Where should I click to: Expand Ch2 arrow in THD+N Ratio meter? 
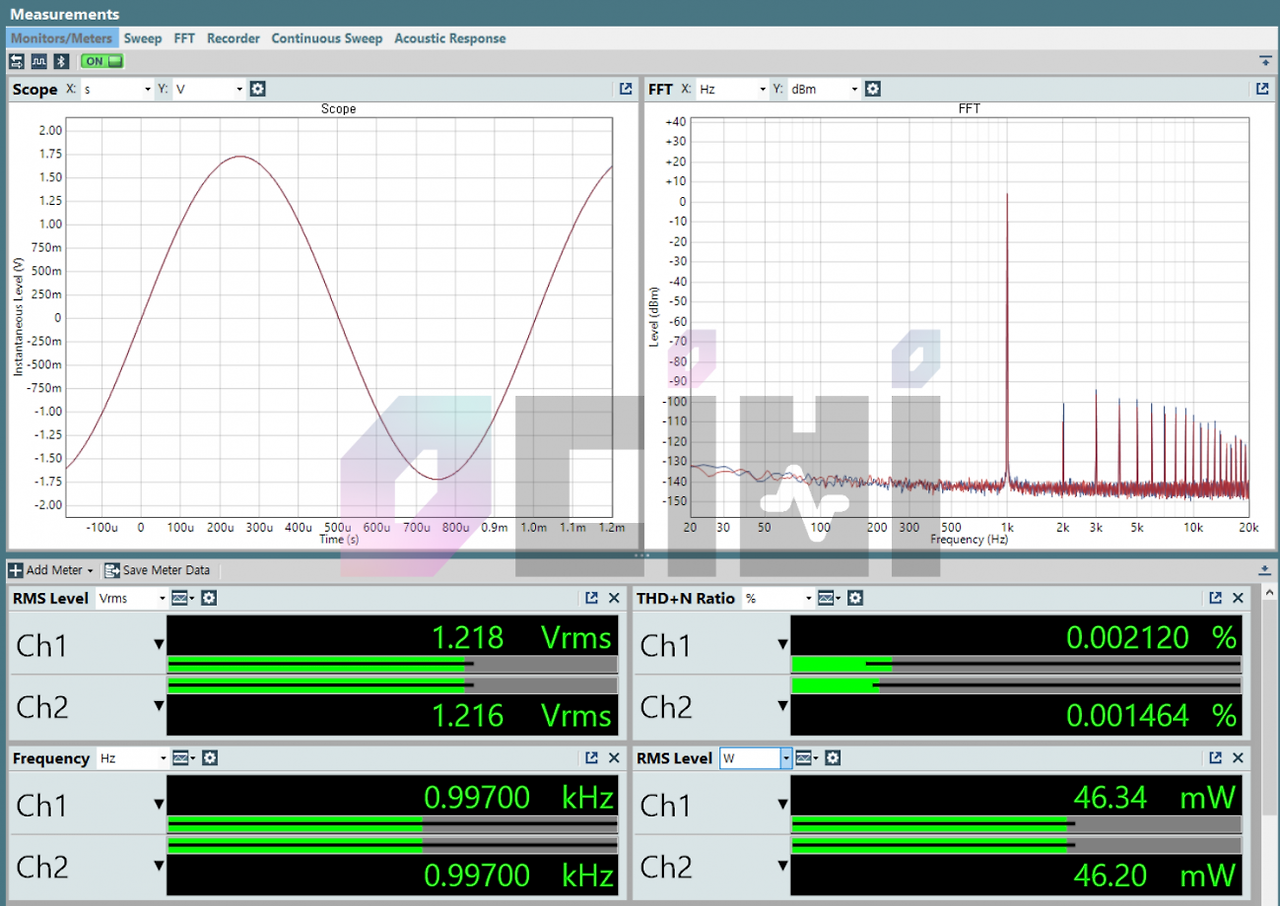[783, 706]
